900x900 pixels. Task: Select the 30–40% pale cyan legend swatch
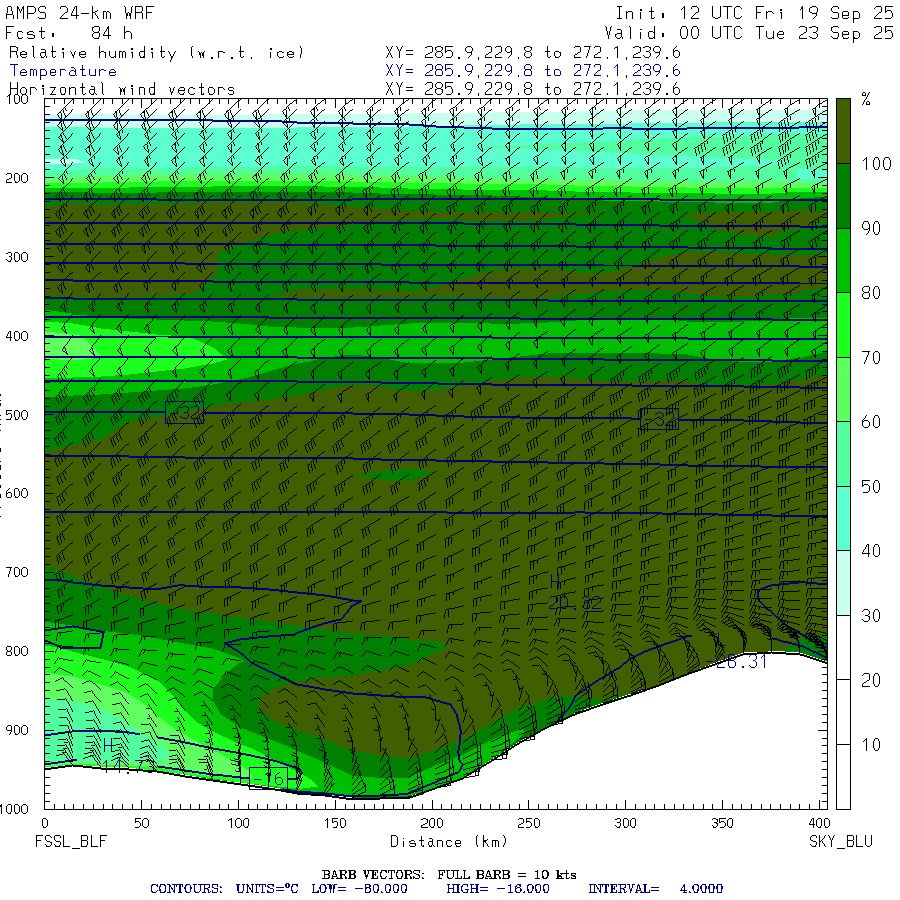(843, 583)
